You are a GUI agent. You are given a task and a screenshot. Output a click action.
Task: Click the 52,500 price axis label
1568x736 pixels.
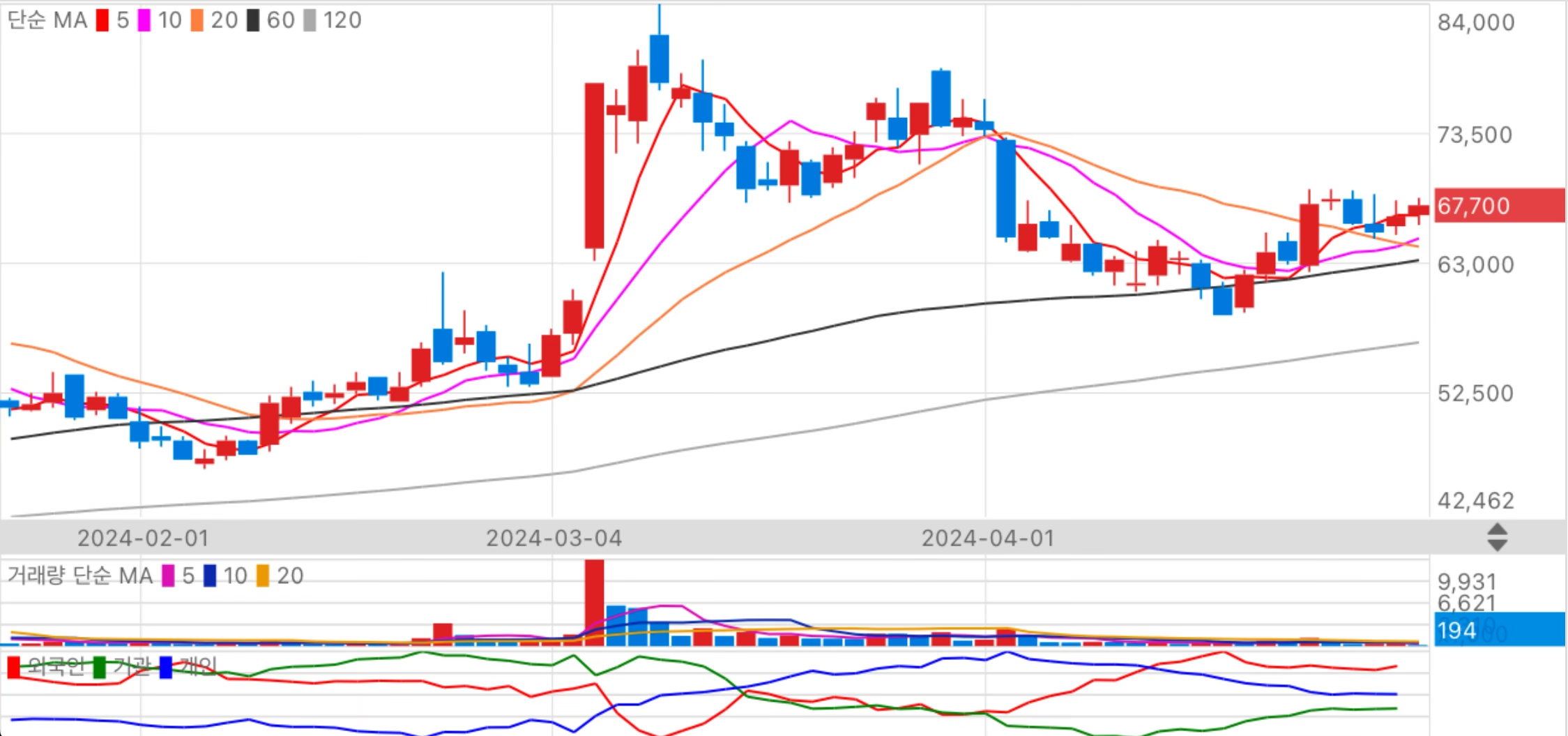pos(1475,393)
